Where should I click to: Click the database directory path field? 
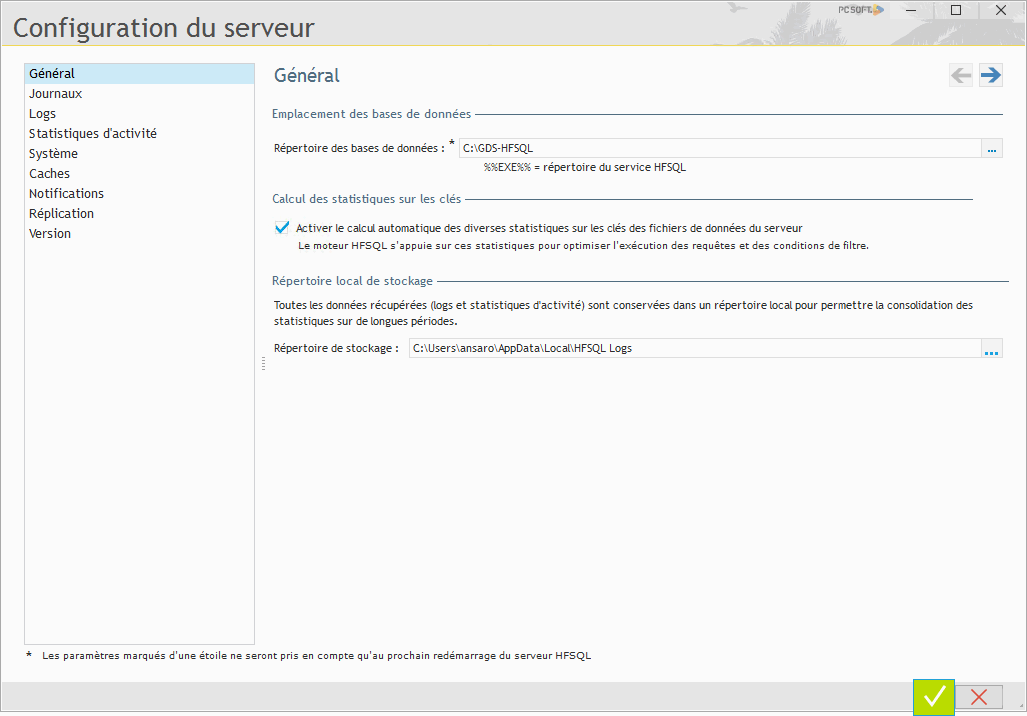tap(718, 149)
